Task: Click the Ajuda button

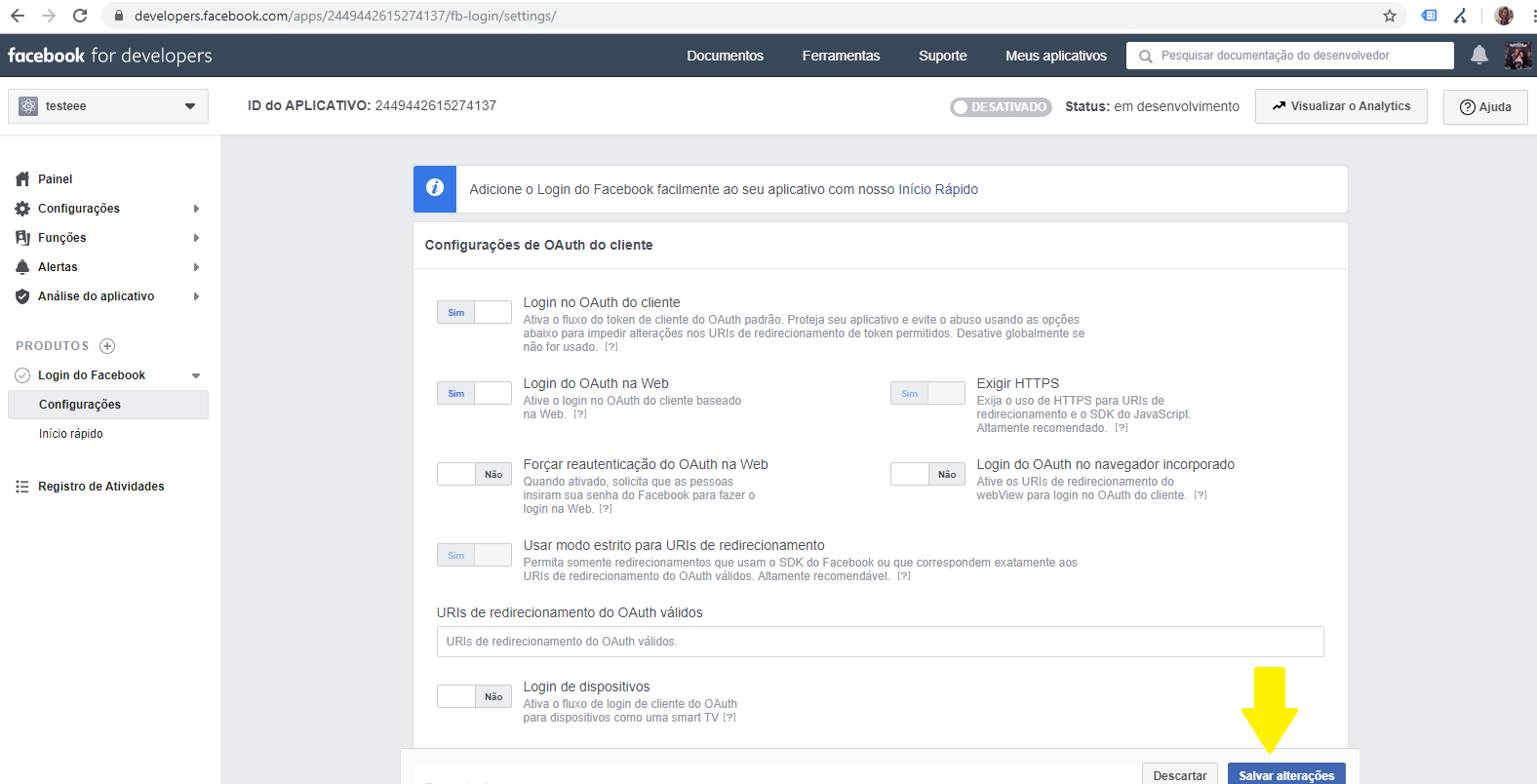Action: [x=1485, y=107]
